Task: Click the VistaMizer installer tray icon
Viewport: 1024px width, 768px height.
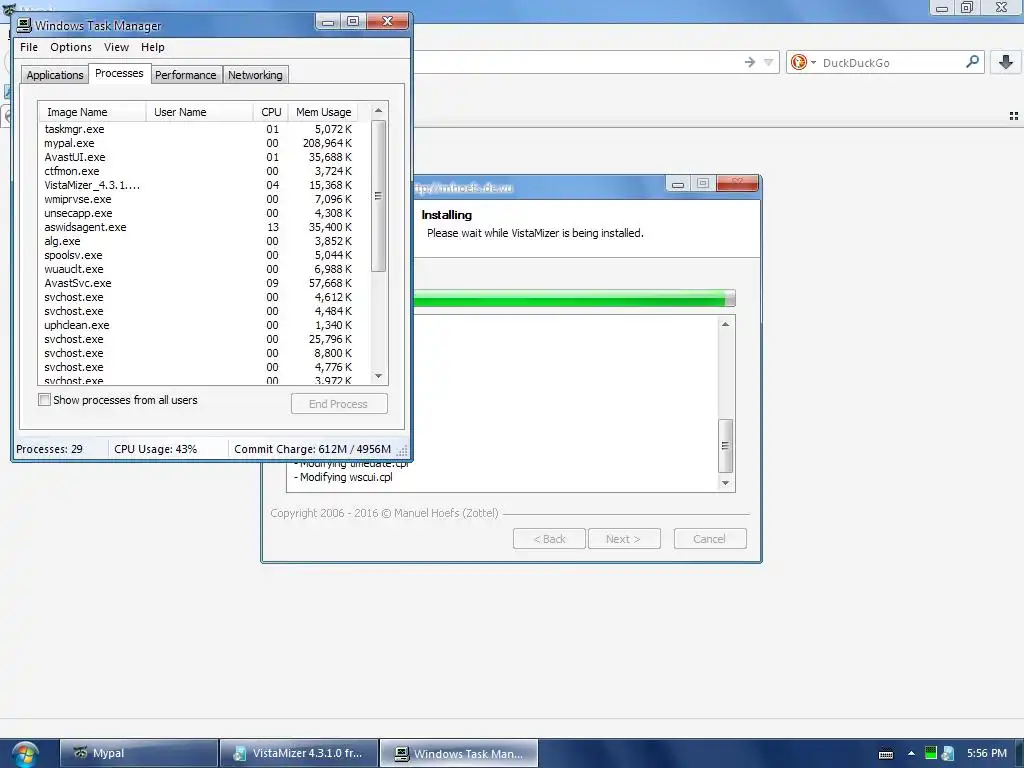Action: [x=948, y=754]
